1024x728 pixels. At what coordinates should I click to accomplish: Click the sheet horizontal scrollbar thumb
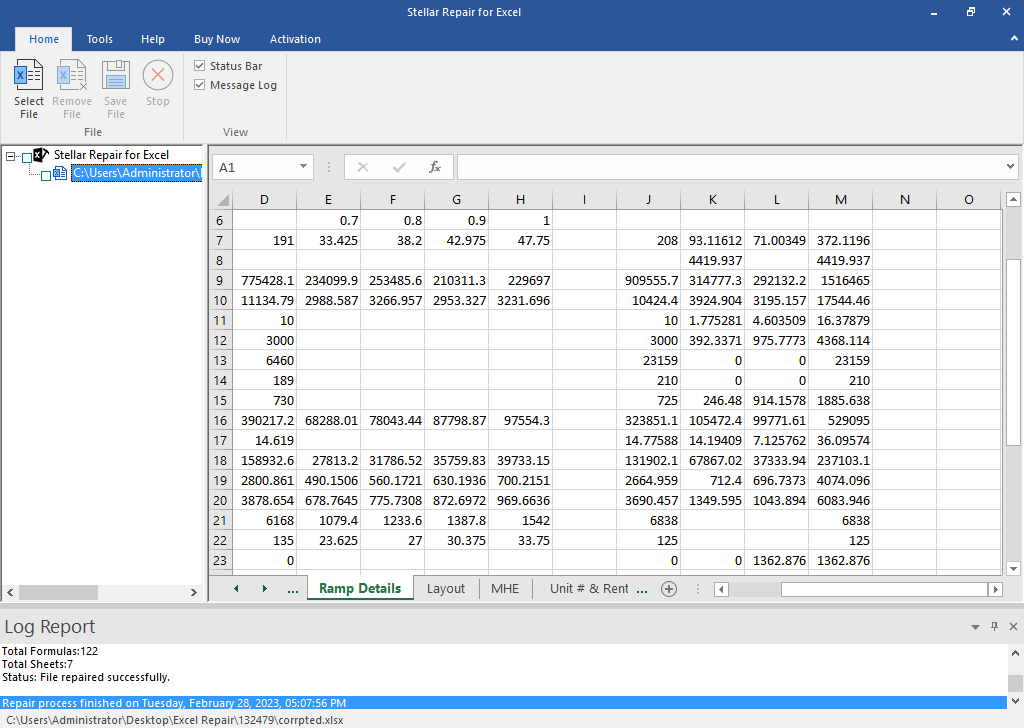click(x=885, y=590)
